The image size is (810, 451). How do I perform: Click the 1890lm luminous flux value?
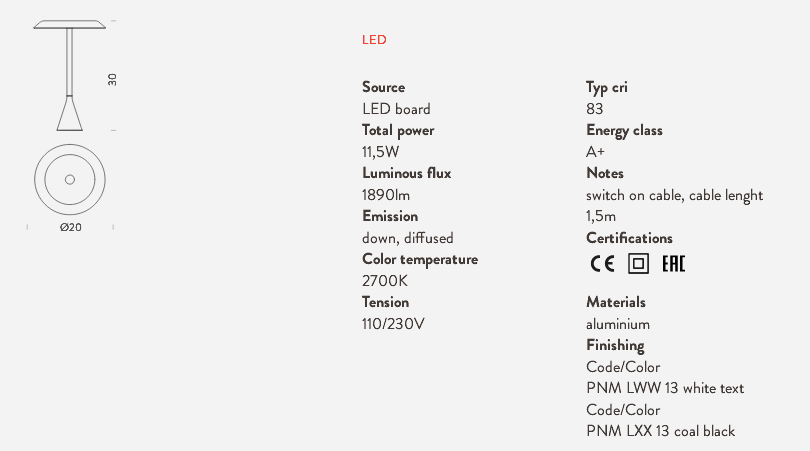coord(386,195)
